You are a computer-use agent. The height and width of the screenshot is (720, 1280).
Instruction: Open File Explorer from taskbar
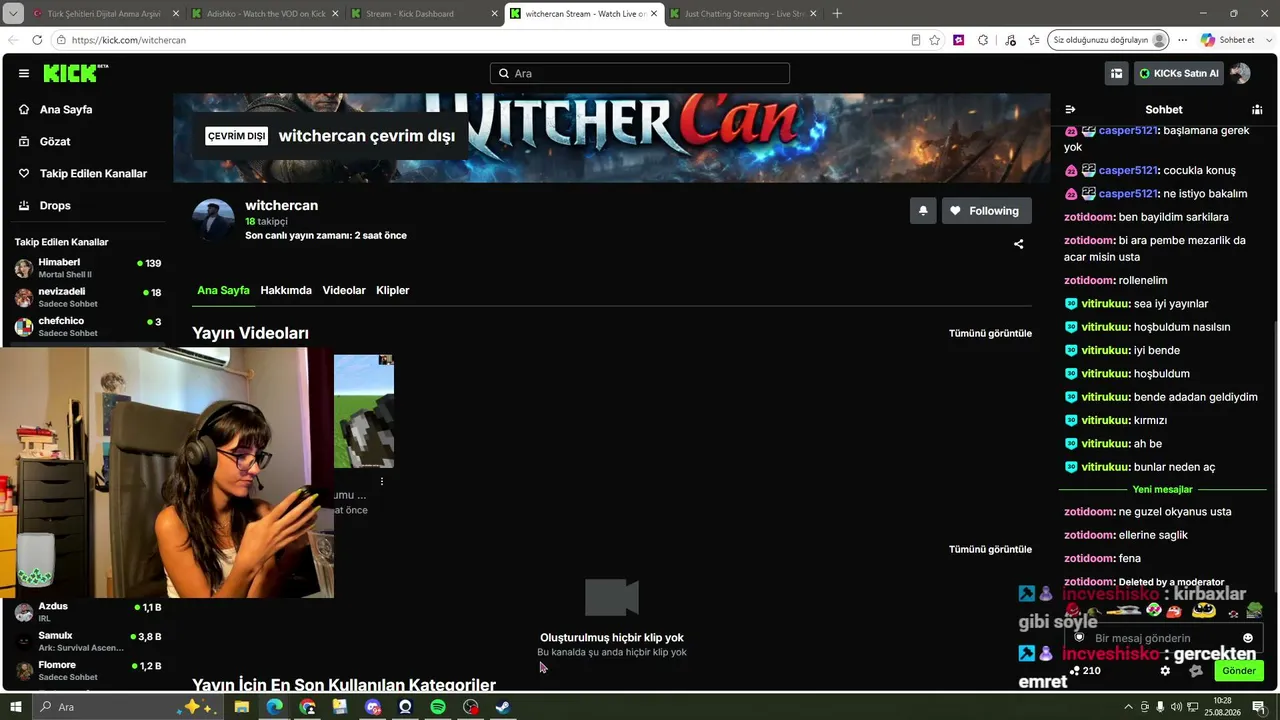point(241,707)
